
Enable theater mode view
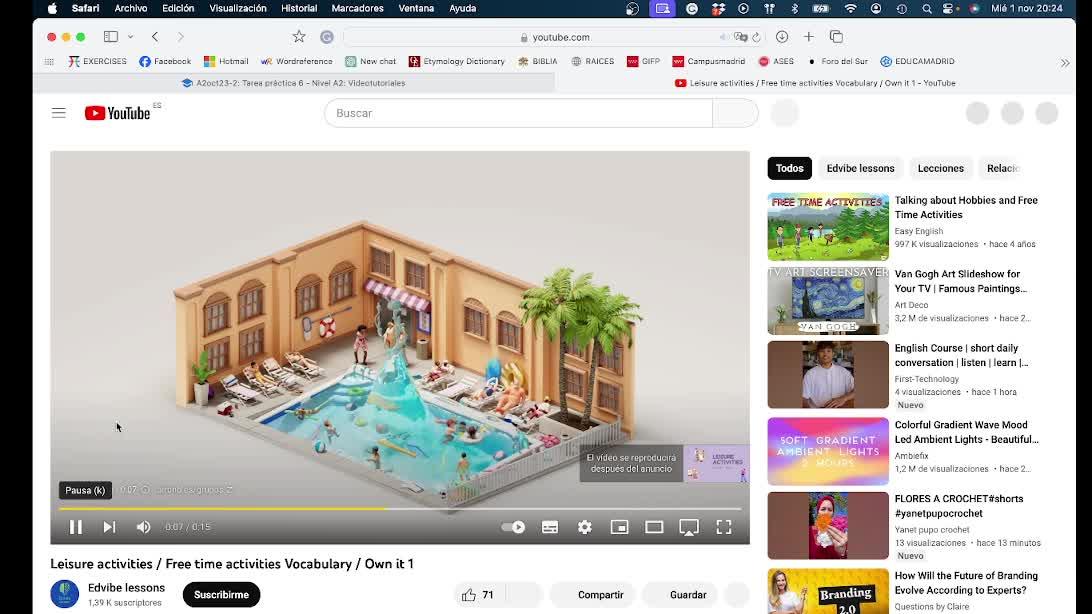654,527
